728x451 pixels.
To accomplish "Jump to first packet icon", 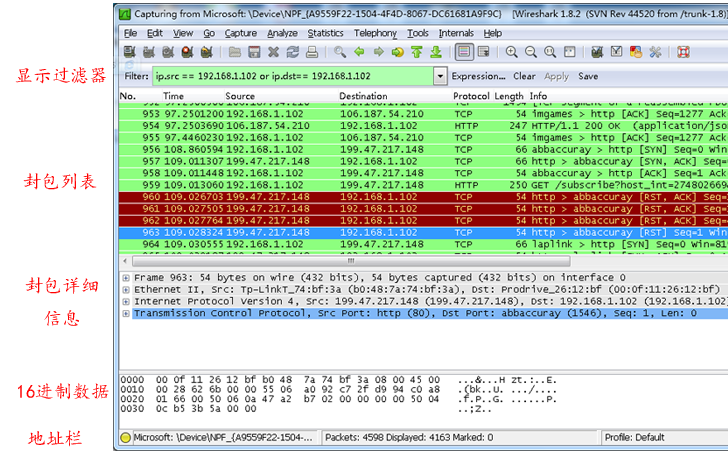I will point(416,52).
